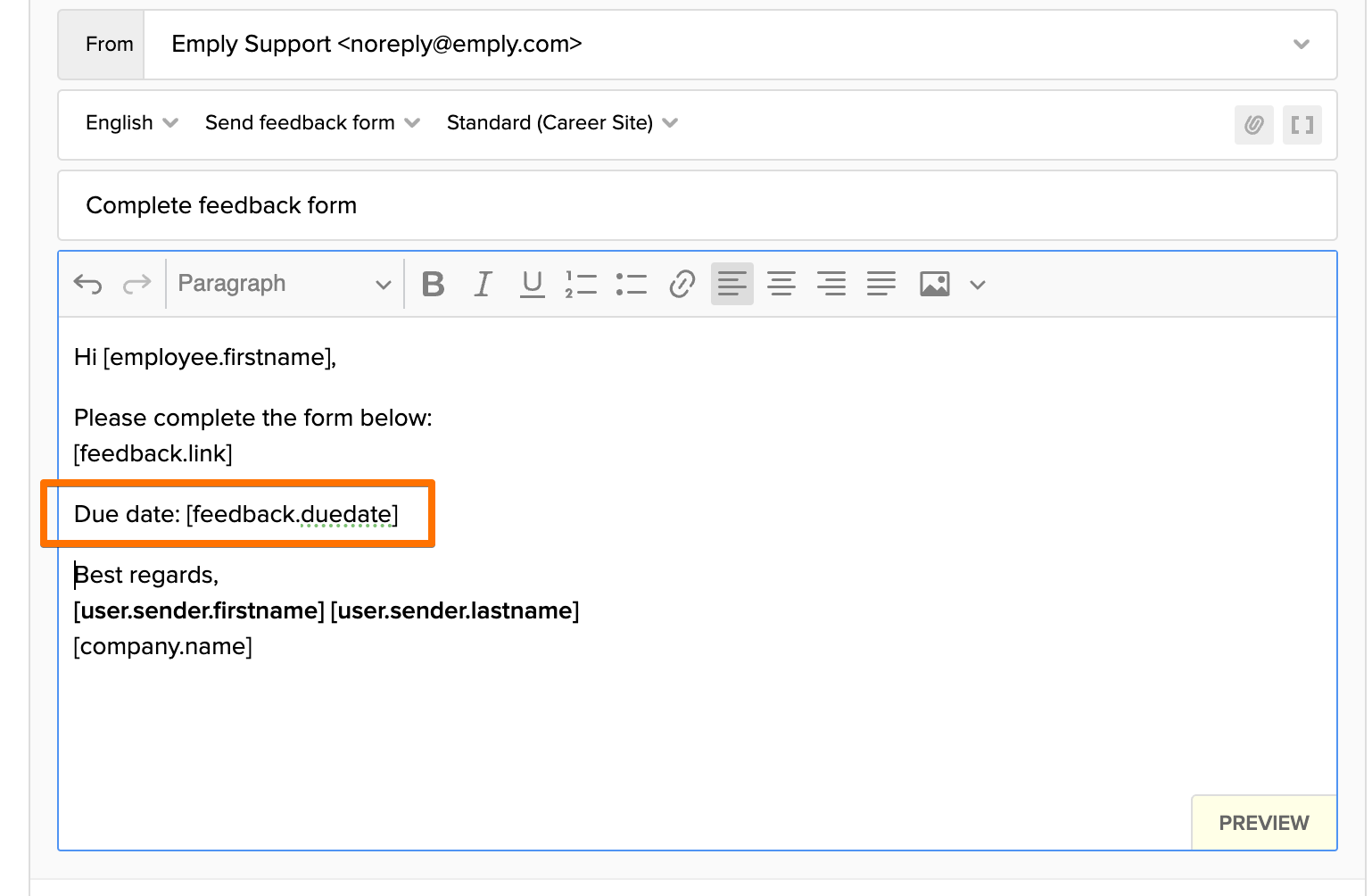Expand more toolbar options chevron
This screenshot has height=896, width=1372.
[978, 285]
